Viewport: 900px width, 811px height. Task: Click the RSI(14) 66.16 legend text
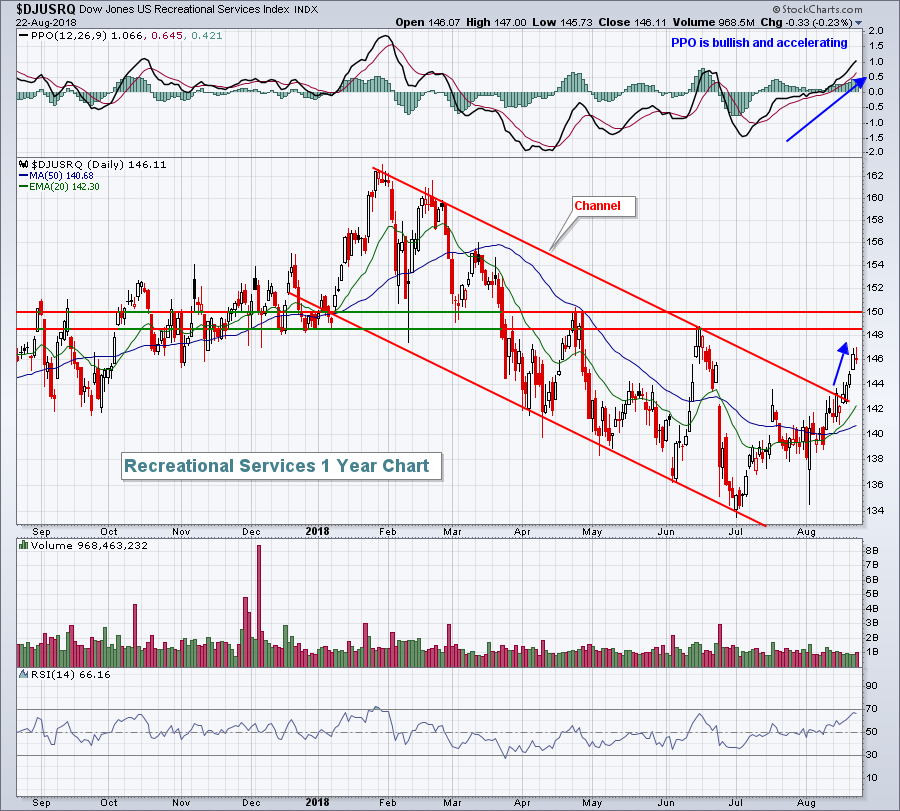tap(71, 674)
